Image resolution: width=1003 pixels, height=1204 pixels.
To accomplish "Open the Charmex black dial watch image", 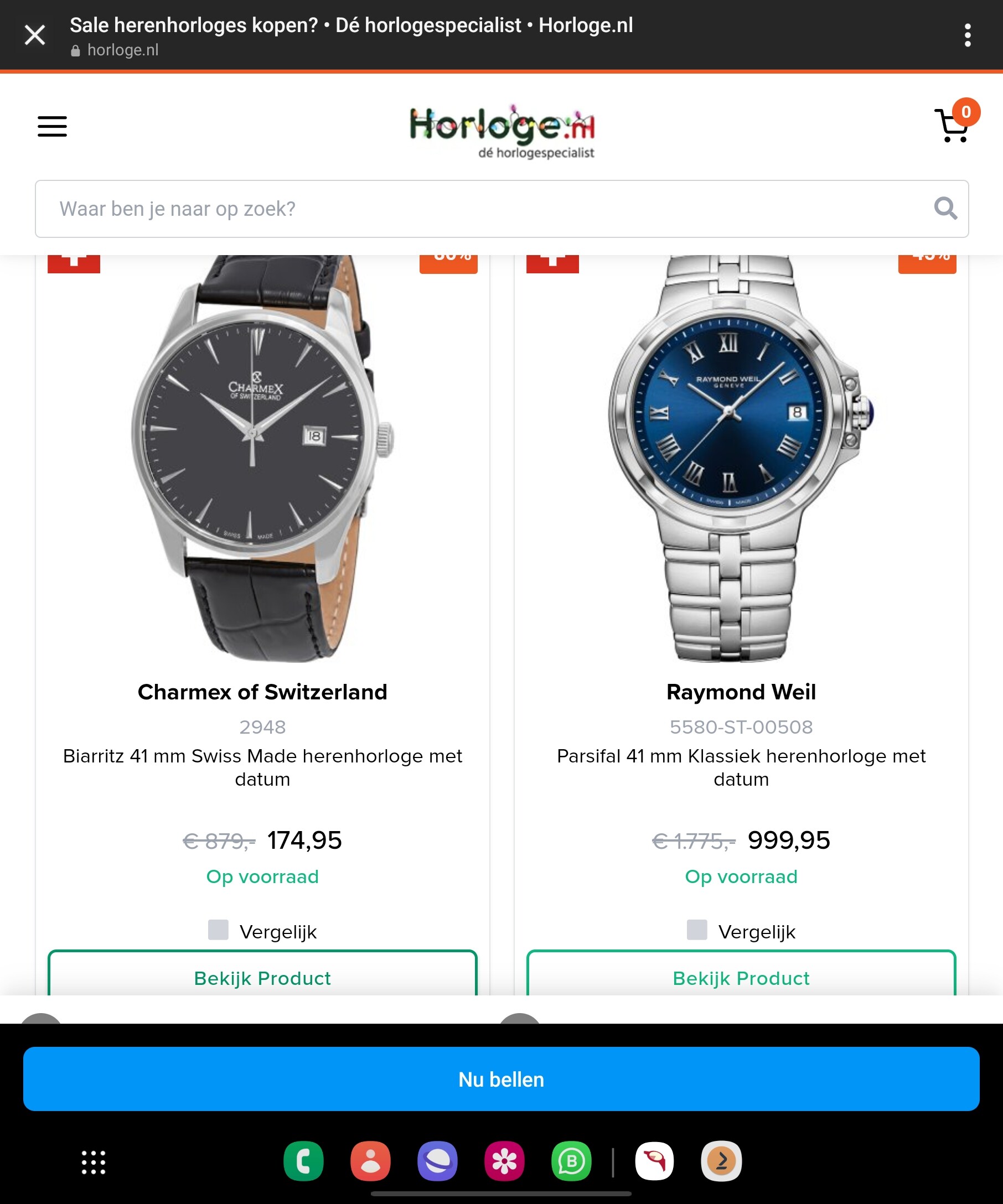I will (x=262, y=459).
